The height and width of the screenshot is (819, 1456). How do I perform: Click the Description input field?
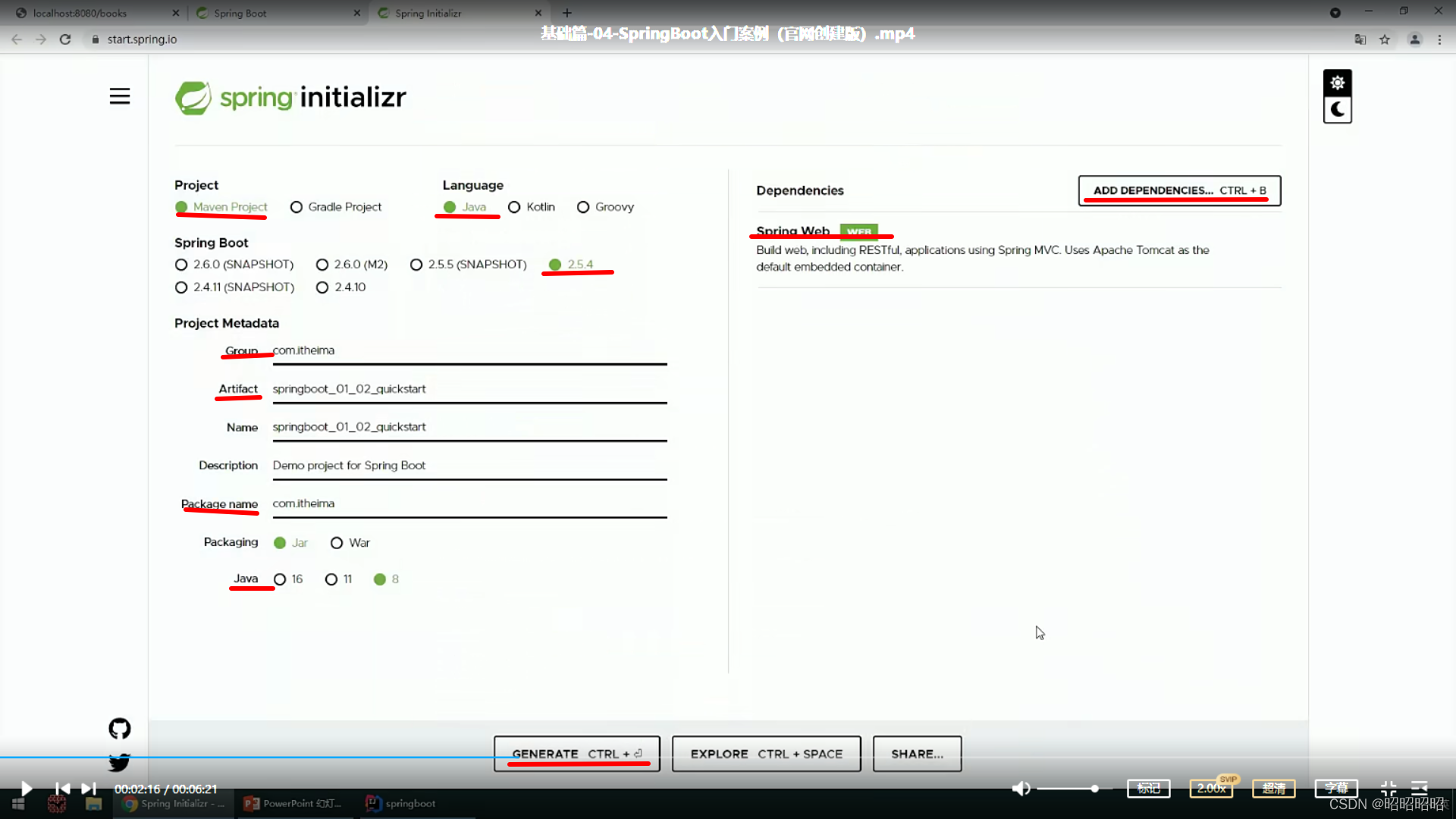click(469, 466)
